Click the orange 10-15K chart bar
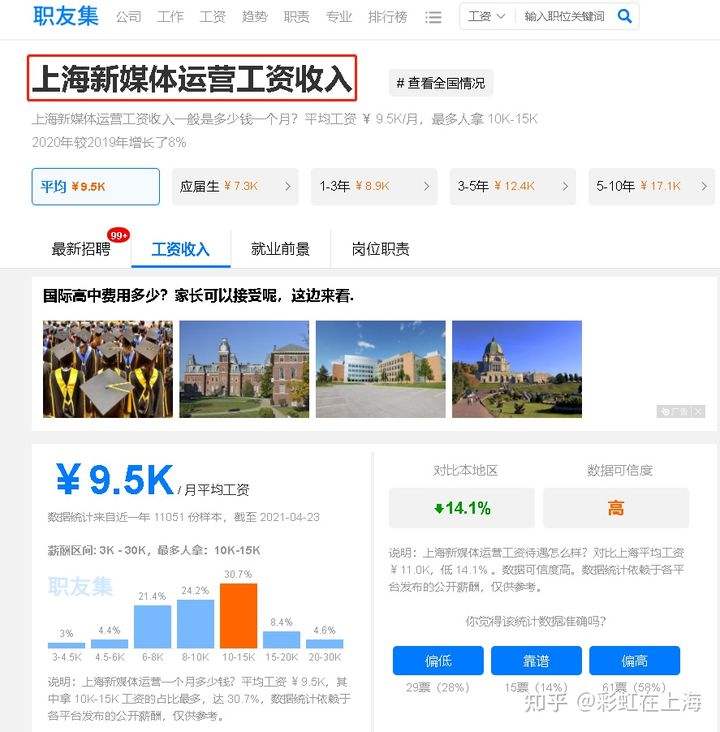The image size is (720, 732). (x=239, y=615)
